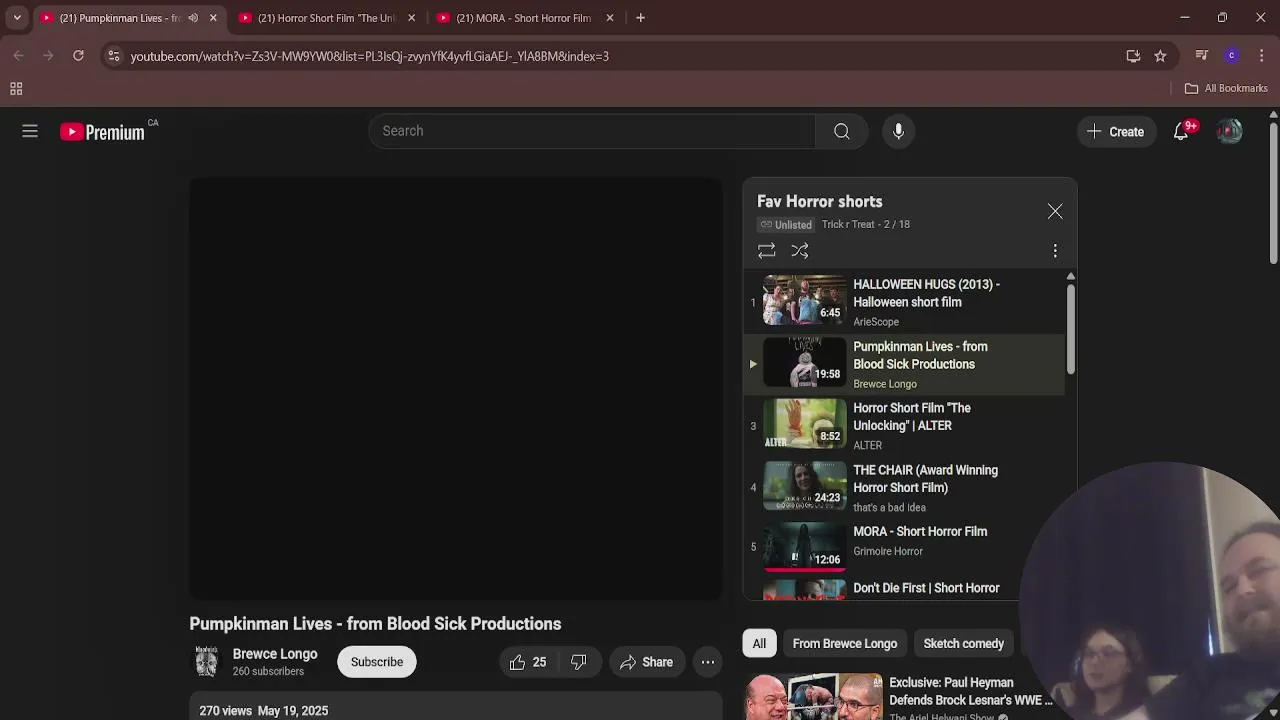Open Brewce Longo channel avatar
Viewport: 1280px width, 720px height.
click(206, 662)
